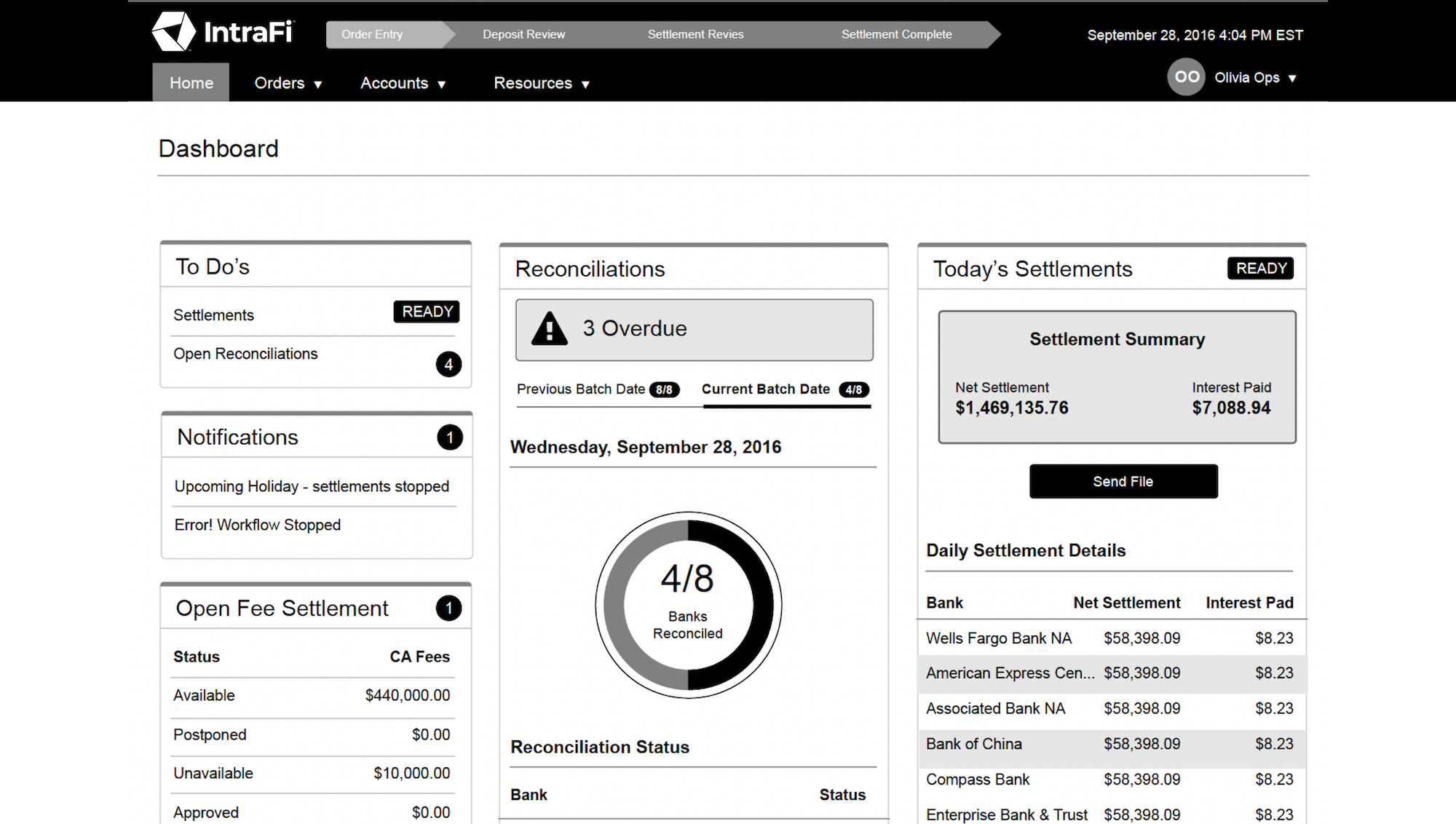Click the Open Fee Settlement count badge
This screenshot has height=824, width=1456.
tap(448, 608)
